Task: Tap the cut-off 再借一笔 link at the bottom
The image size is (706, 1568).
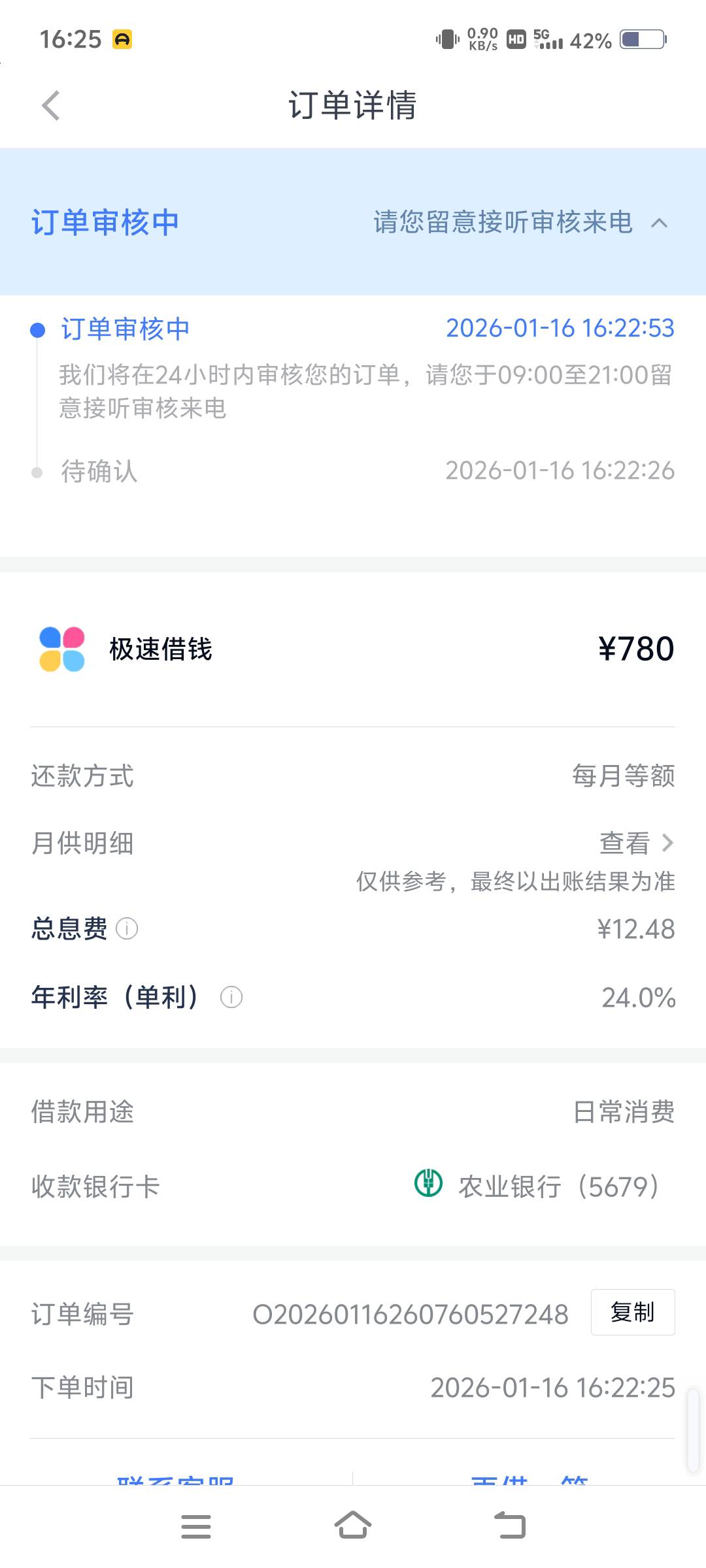Action: [x=529, y=1479]
